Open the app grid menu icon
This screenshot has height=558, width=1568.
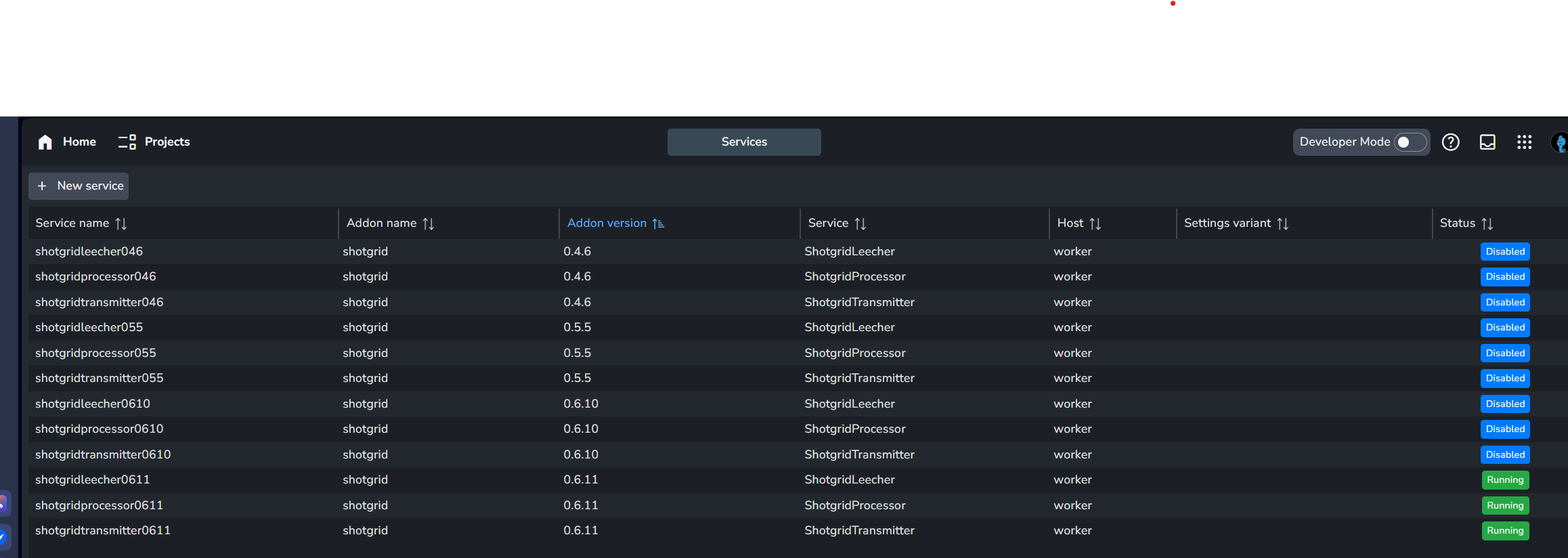pos(1524,142)
